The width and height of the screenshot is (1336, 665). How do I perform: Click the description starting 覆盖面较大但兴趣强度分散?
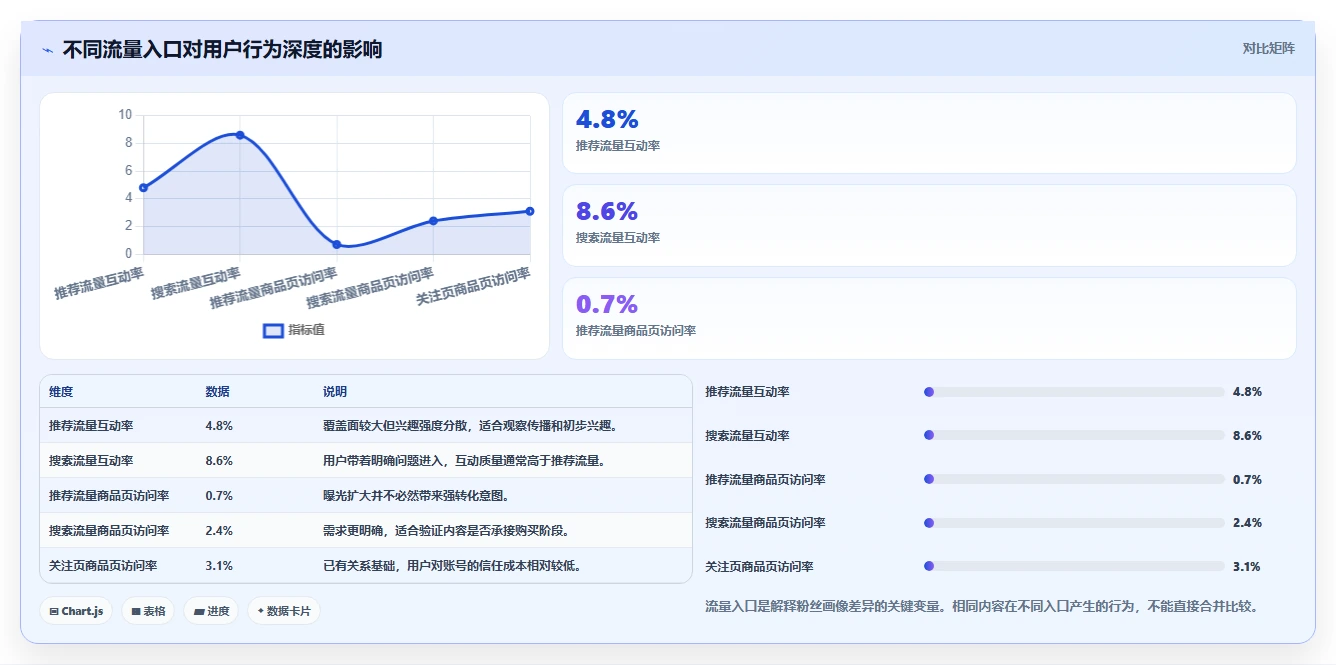click(x=470, y=426)
